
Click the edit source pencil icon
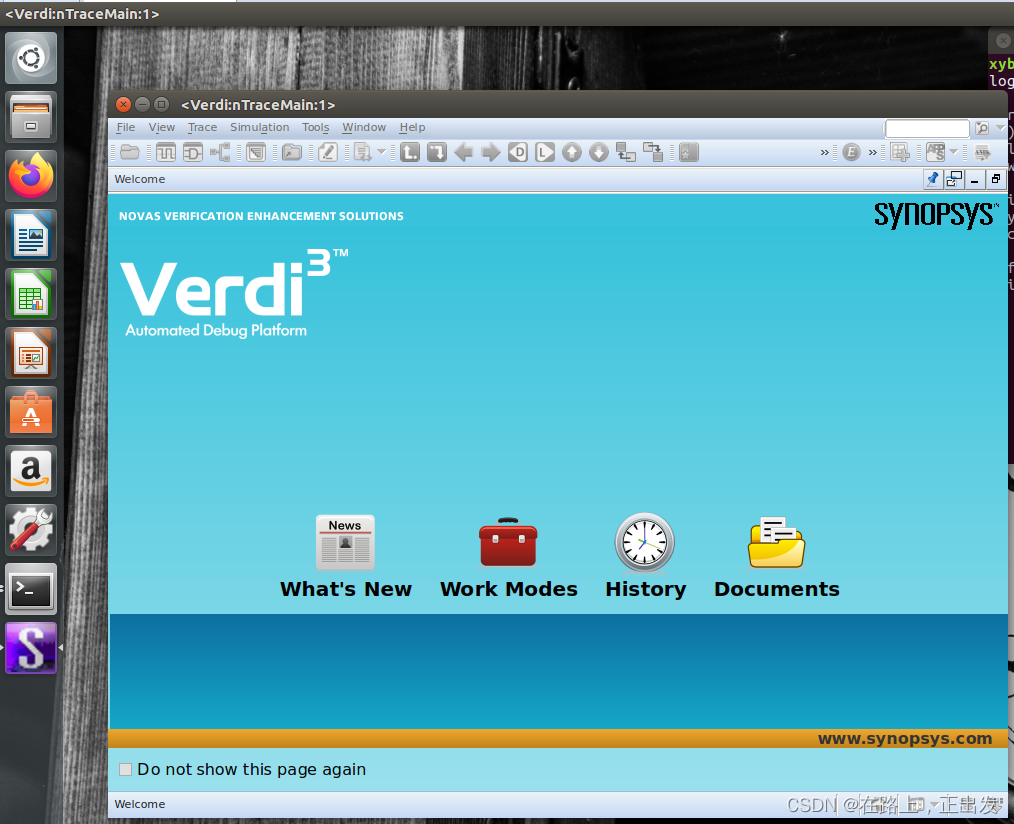click(328, 153)
